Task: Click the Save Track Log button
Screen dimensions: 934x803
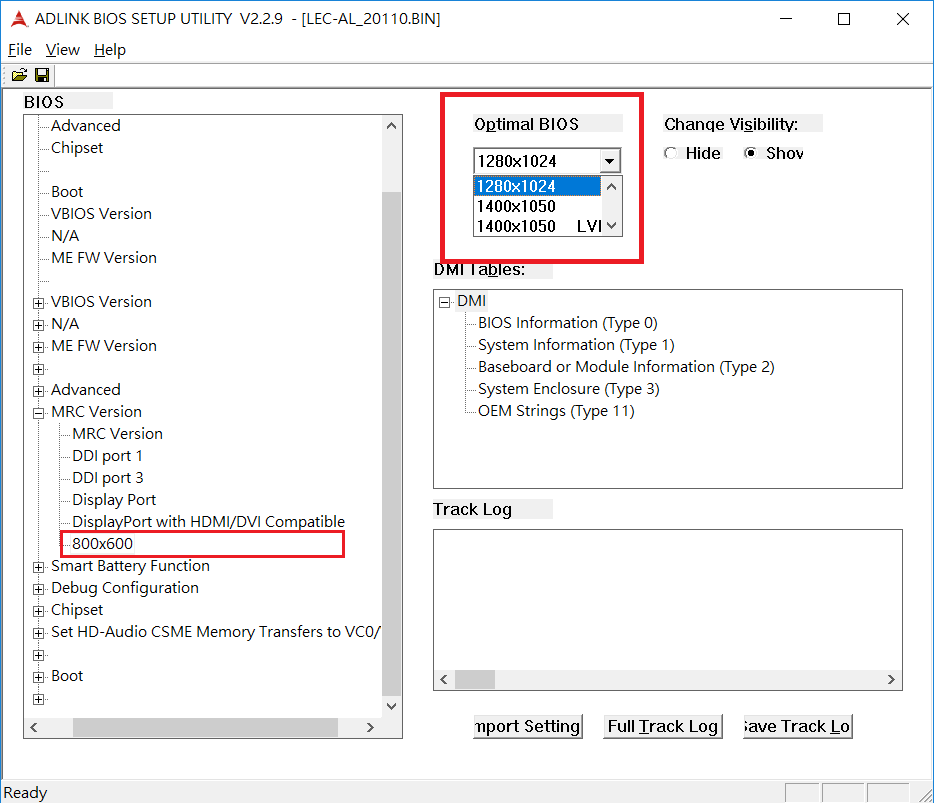Action: (798, 726)
